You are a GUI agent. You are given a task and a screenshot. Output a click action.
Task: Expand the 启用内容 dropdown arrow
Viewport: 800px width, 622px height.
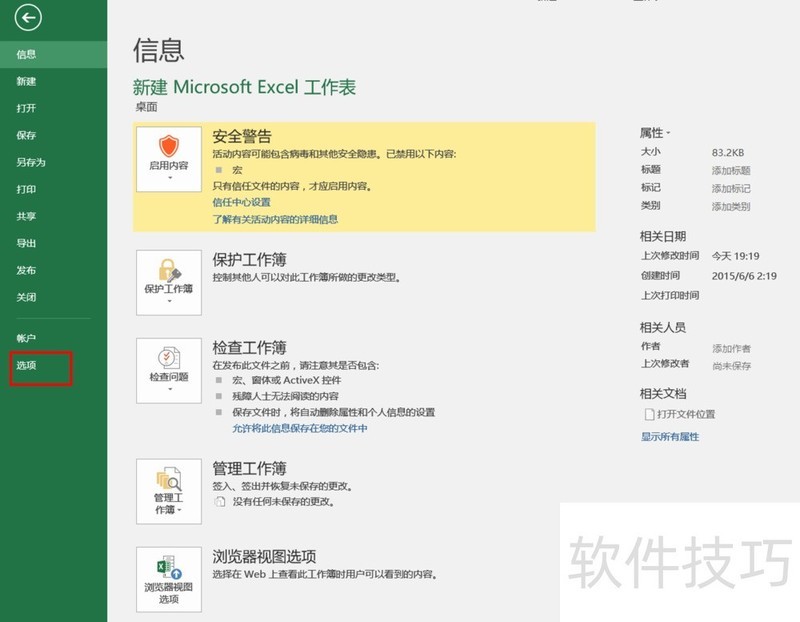tap(169, 178)
